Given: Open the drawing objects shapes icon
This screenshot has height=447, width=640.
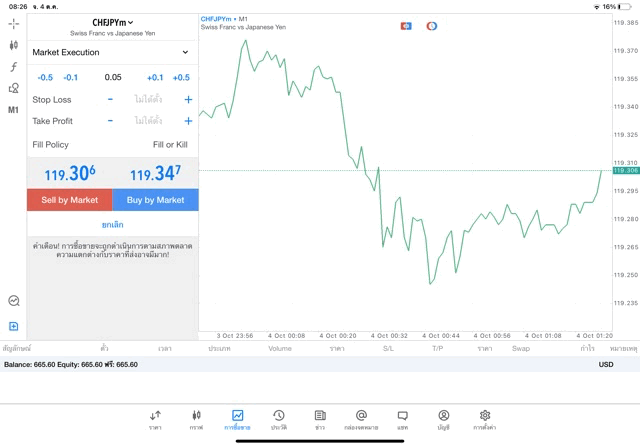Looking at the screenshot, I should point(14,88).
